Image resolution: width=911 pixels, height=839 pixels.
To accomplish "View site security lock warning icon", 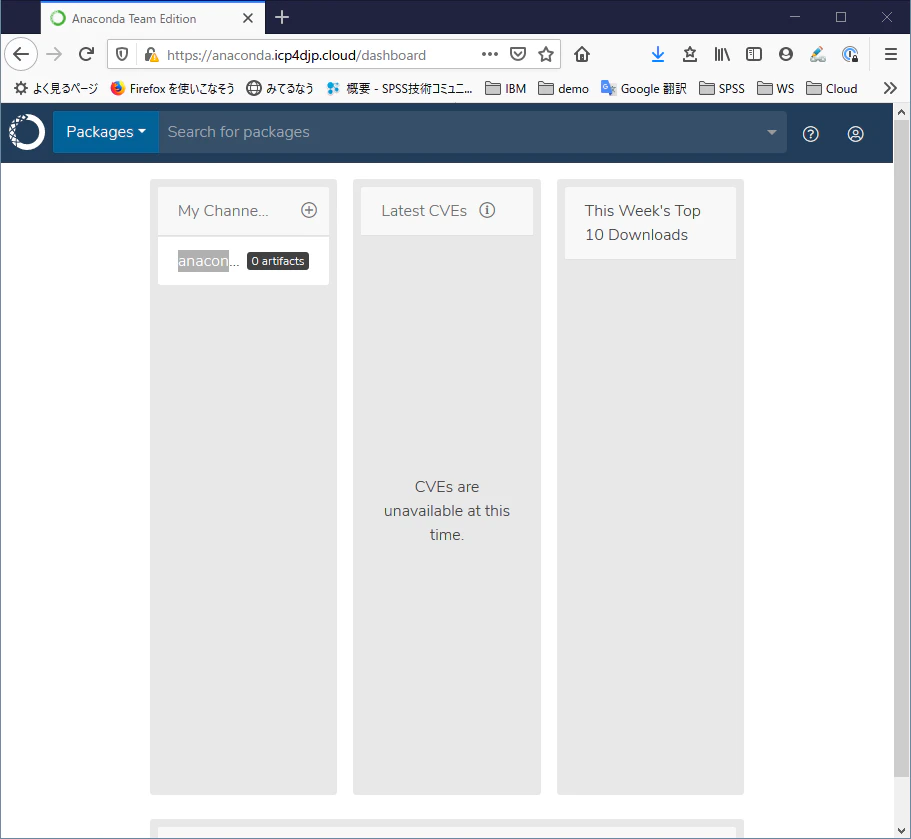I will pos(151,55).
